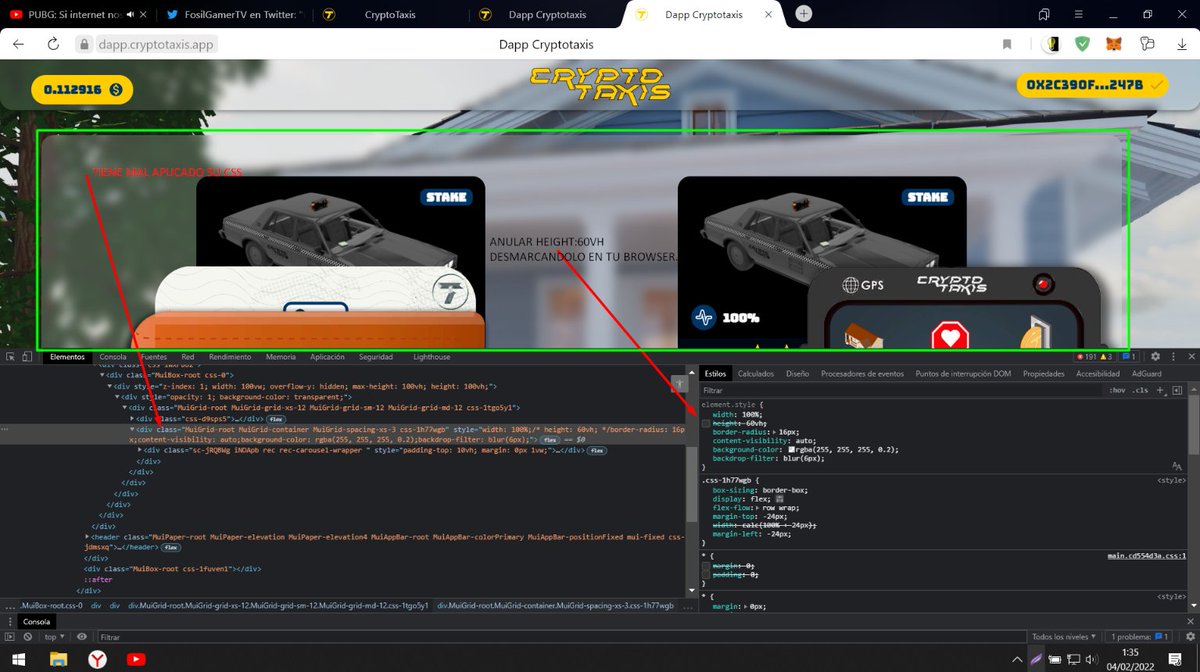Open the MetaMask fox extension
1200x672 pixels.
pyautogui.click(x=1113, y=44)
